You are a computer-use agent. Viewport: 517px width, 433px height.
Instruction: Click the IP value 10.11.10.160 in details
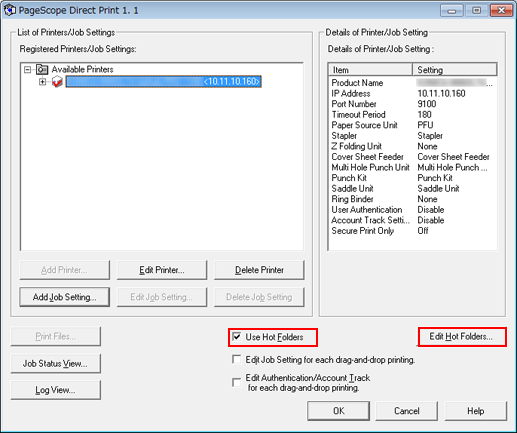coord(441,93)
